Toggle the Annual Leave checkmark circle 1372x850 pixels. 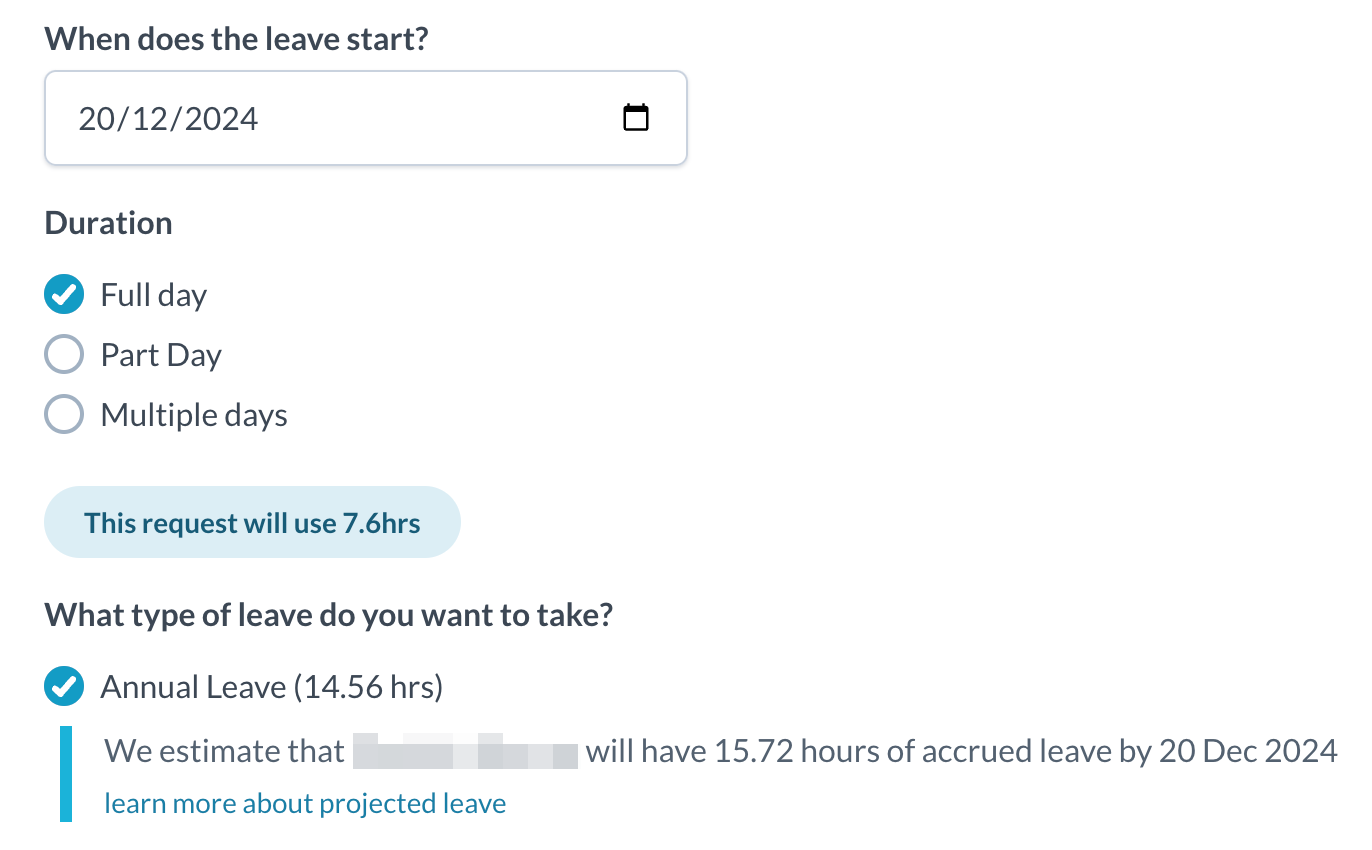(x=64, y=687)
